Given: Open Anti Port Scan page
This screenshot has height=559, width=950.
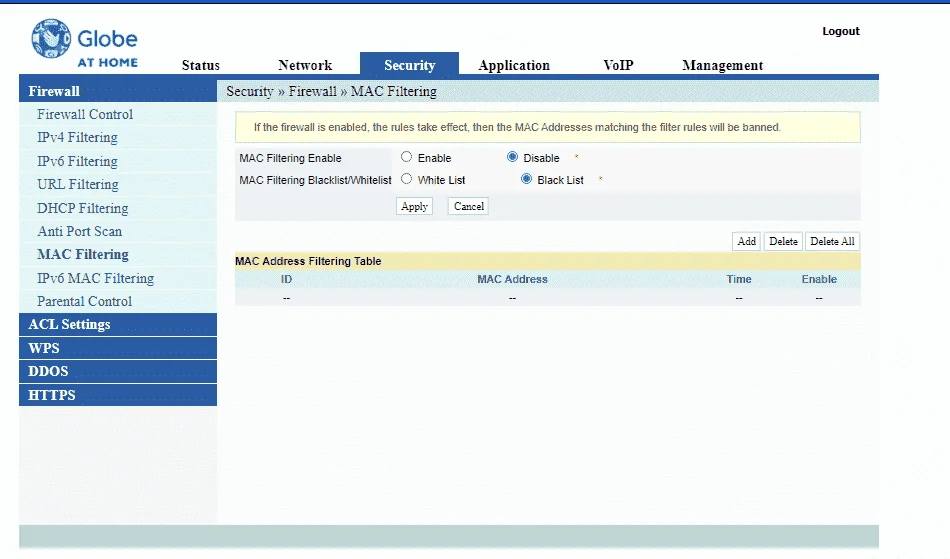Looking at the screenshot, I should 79,231.
